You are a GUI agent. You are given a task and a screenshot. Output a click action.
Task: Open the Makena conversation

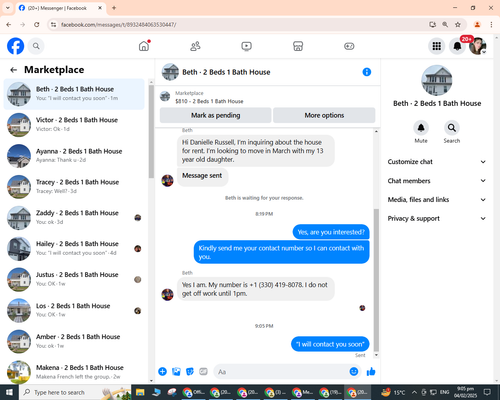[74, 372]
